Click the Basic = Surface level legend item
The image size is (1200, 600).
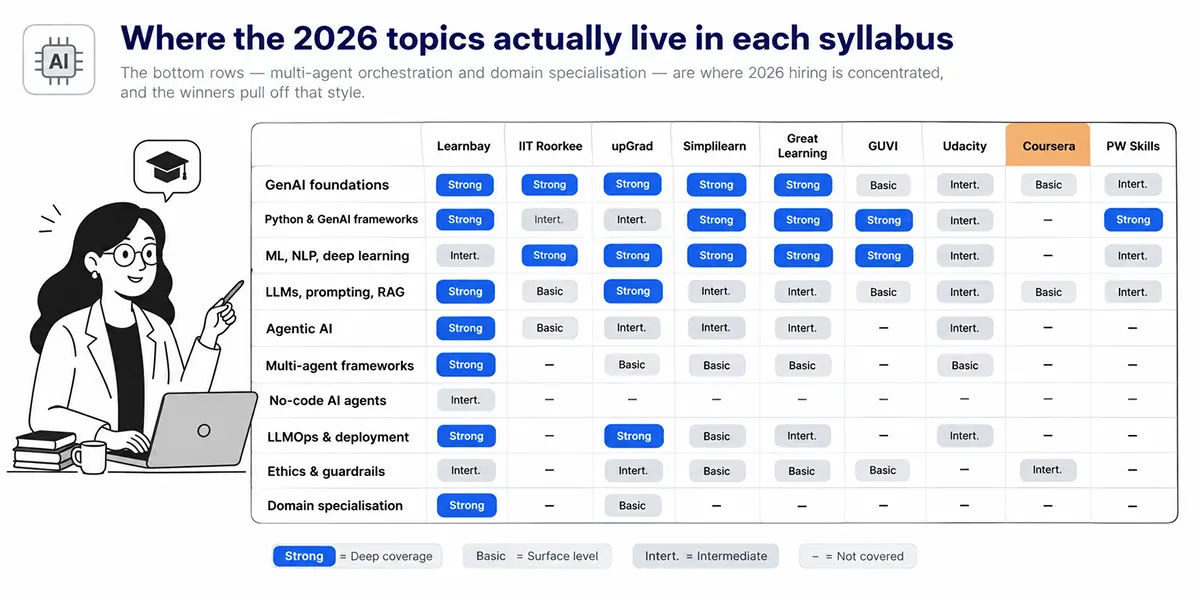(x=536, y=556)
